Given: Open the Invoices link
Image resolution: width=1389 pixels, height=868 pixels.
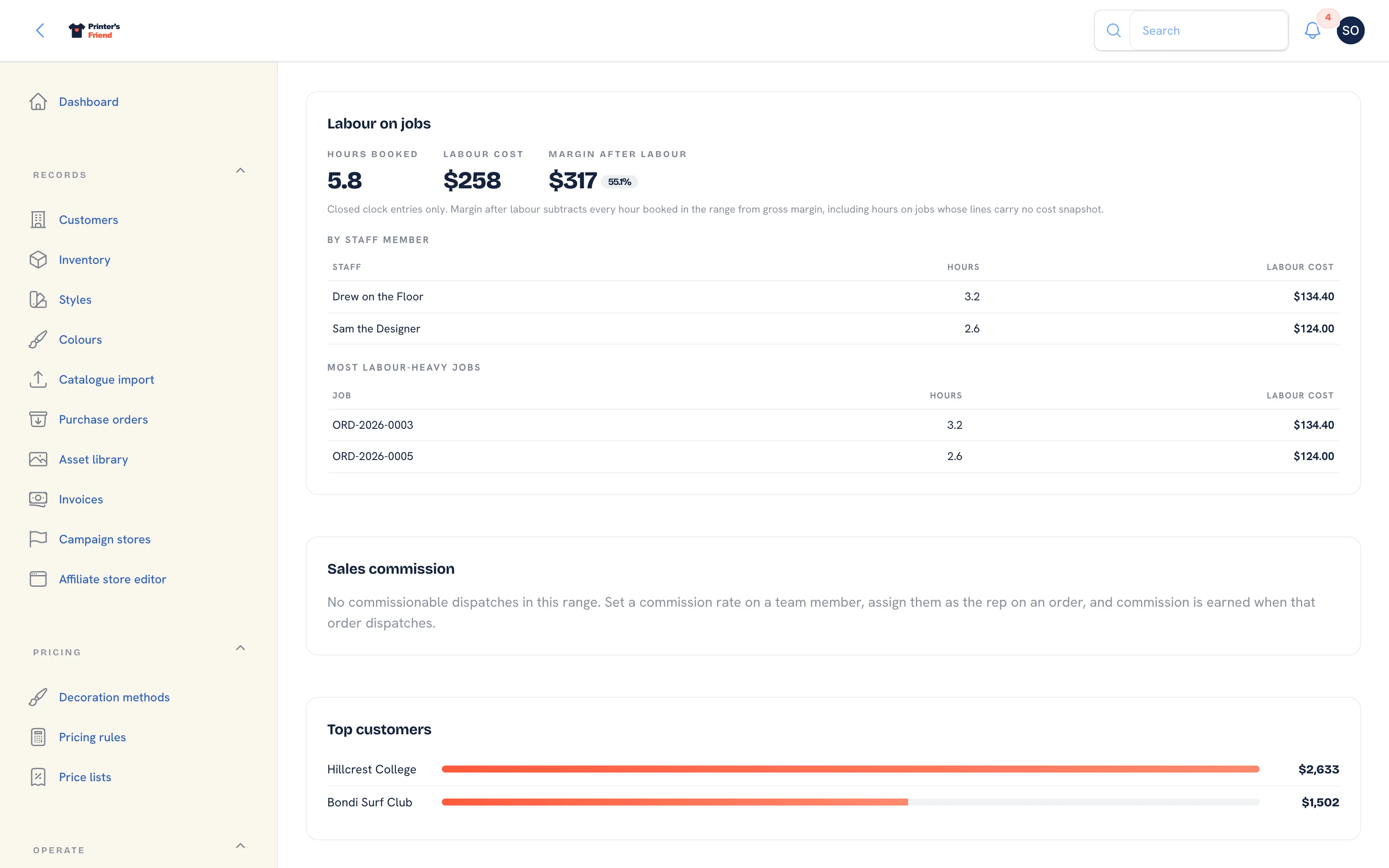Looking at the screenshot, I should pos(81,499).
